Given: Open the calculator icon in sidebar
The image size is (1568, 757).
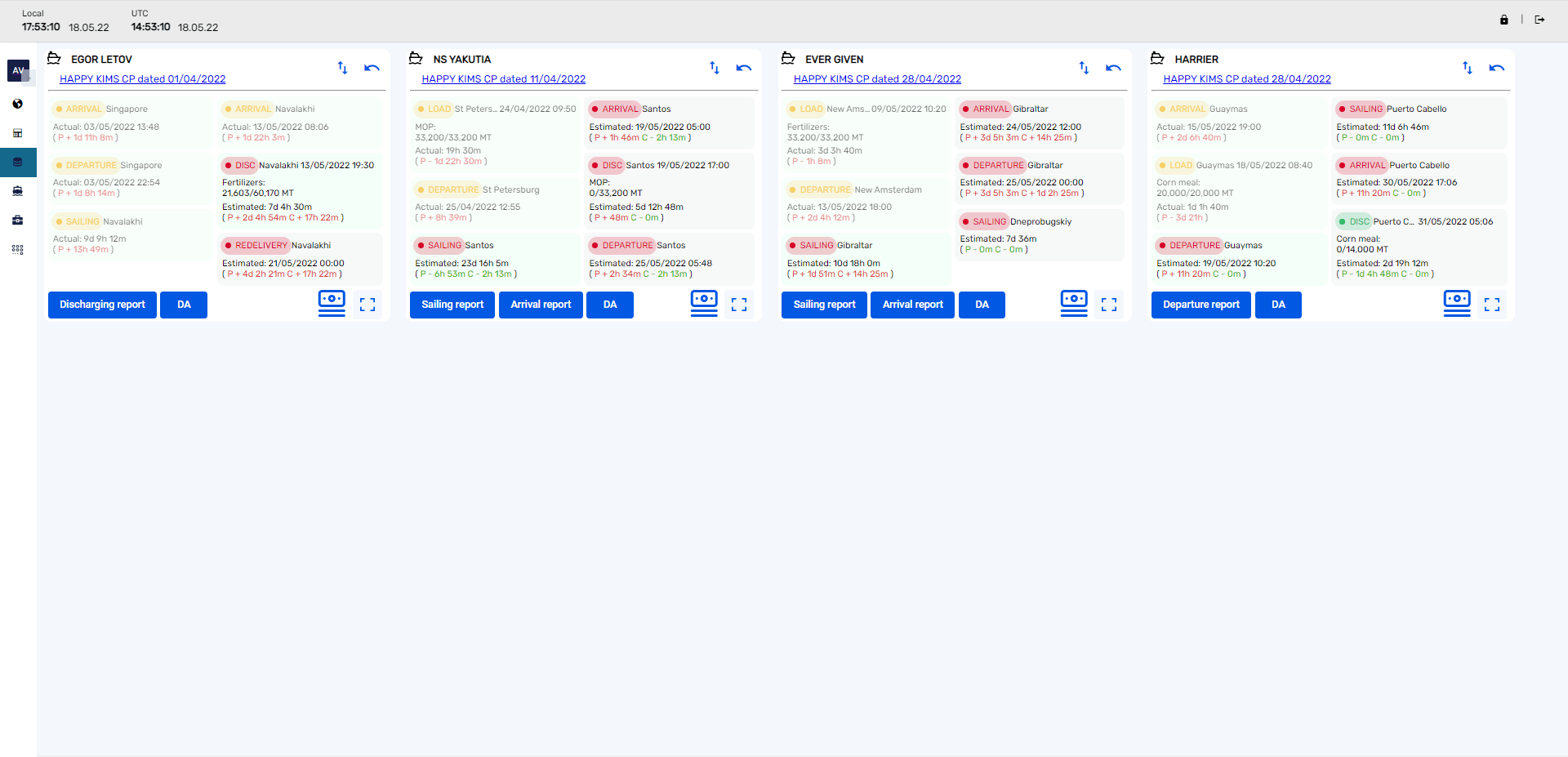Looking at the screenshot, I should 18,133.
